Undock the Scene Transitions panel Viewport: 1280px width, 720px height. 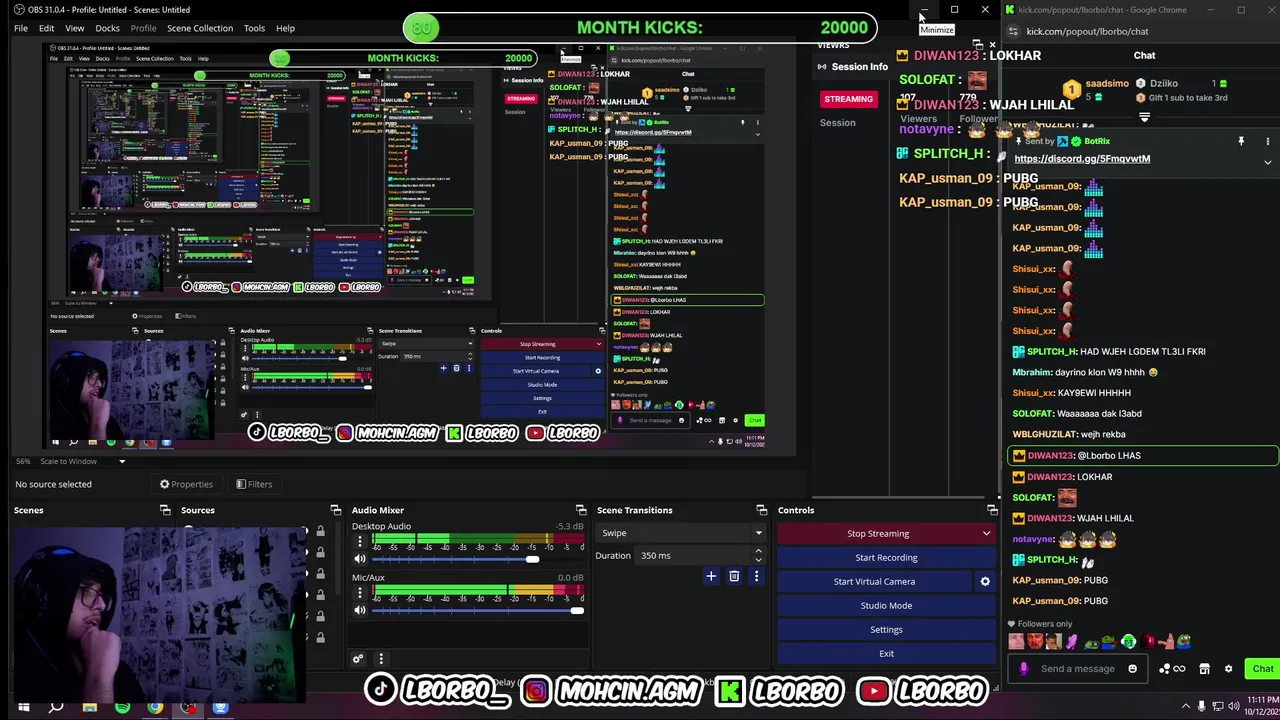[762, 510]
